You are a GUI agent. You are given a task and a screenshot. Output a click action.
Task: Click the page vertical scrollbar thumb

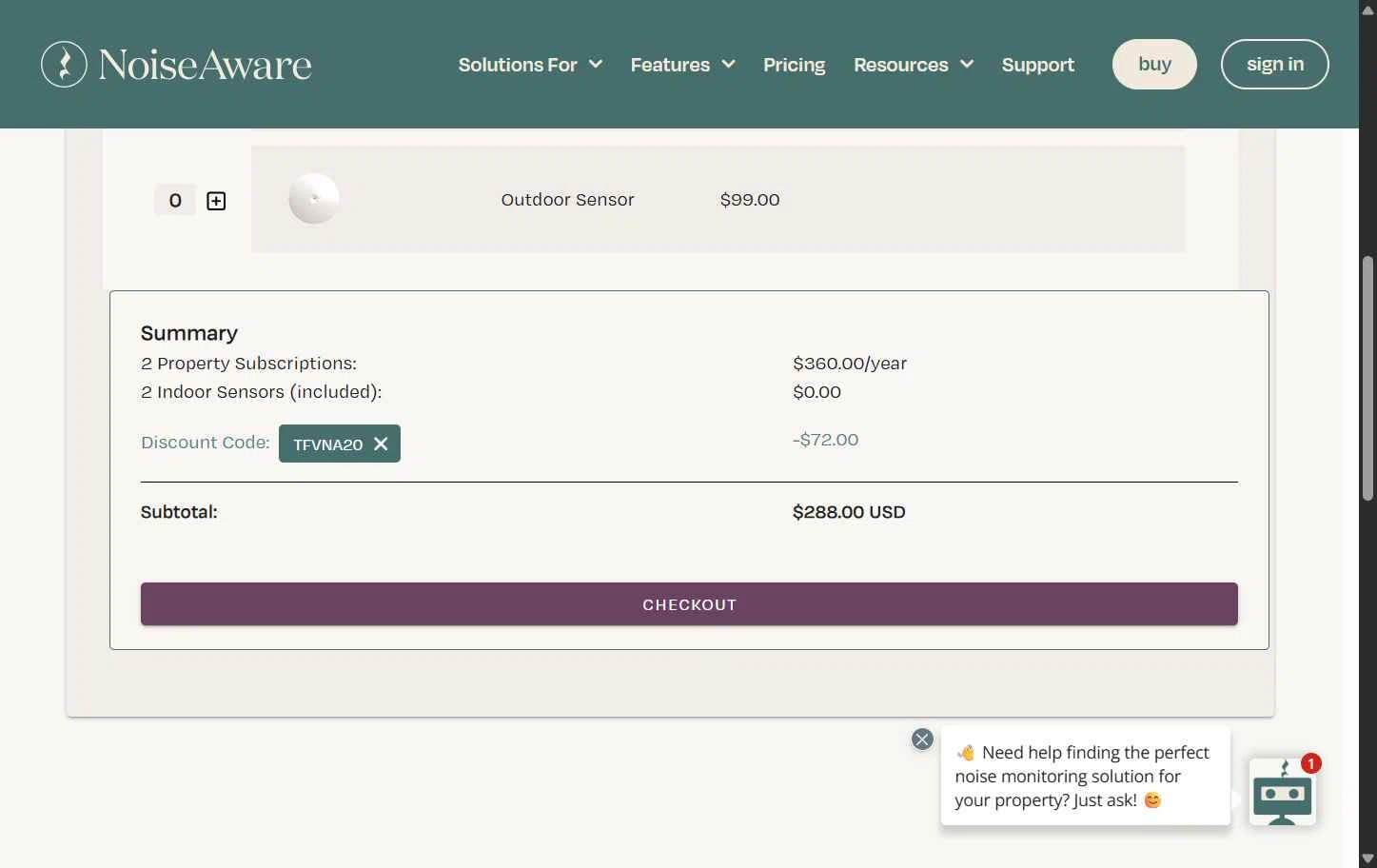click(x=1367, y=378)
